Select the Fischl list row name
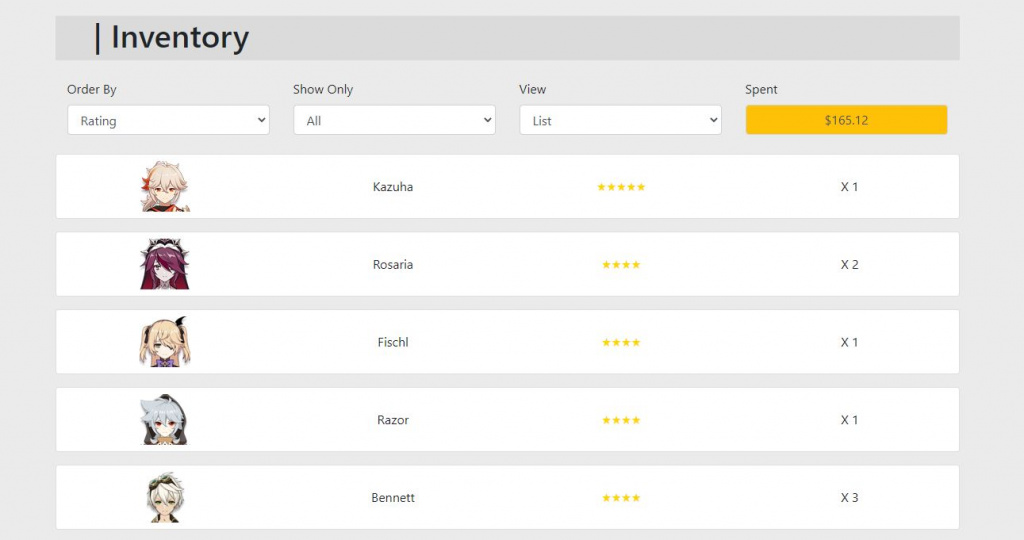This screenshot has width=1024, height=540. point(393,342)
